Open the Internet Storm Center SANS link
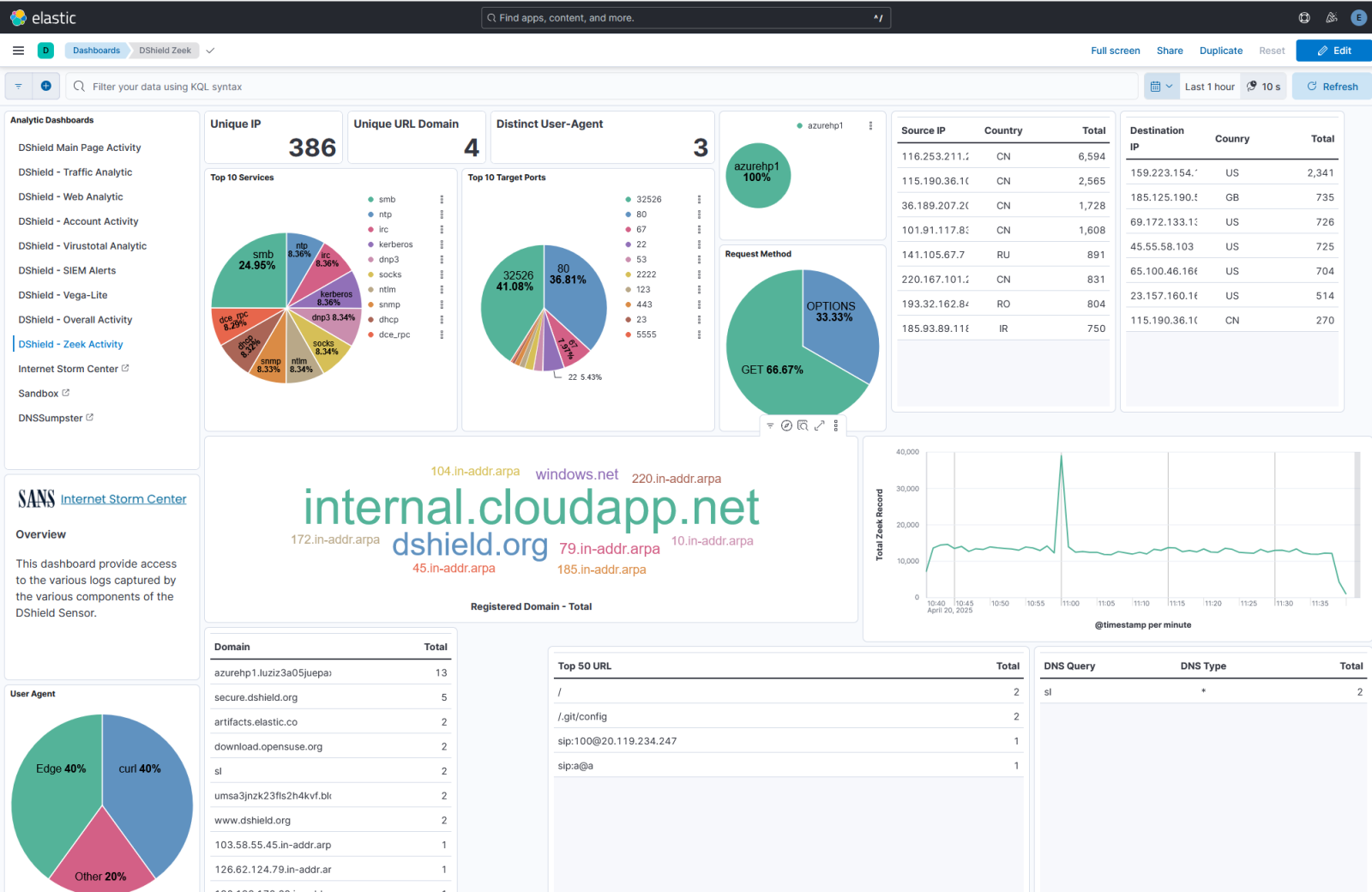This screenshot has width=1372, height=892. click(x=123, y=499)
